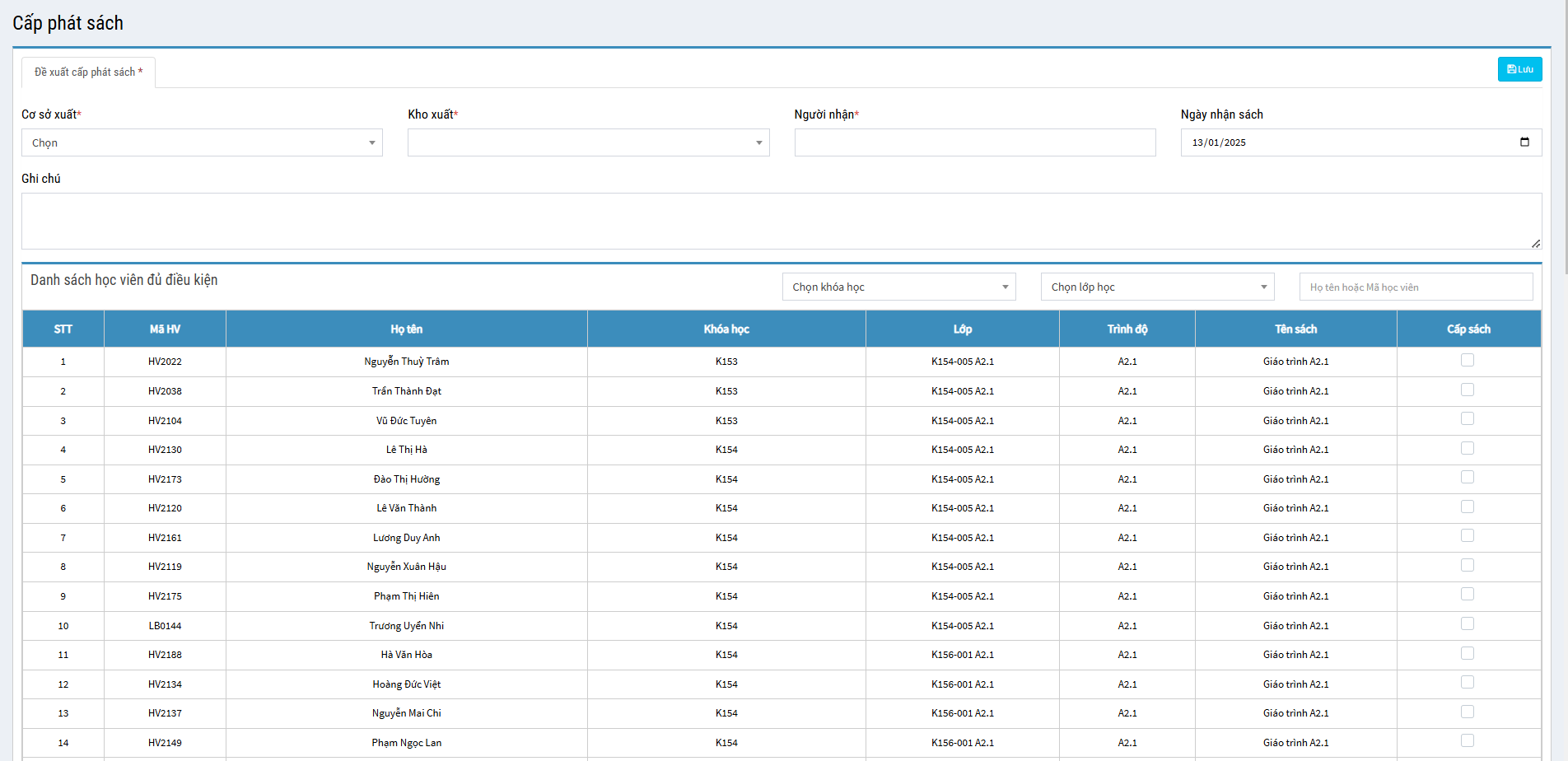Open the Cơ sở xuất dropdown
Image resolution: width=1568 pixels, height=761 pixels.
click(202, 142)
